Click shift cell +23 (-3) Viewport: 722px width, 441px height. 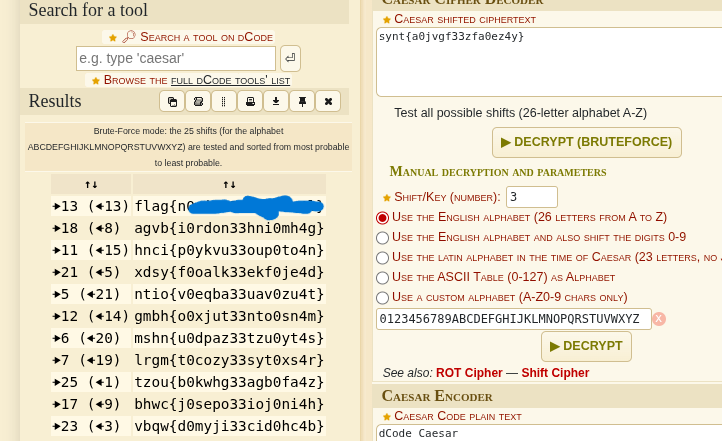point(91,426)
